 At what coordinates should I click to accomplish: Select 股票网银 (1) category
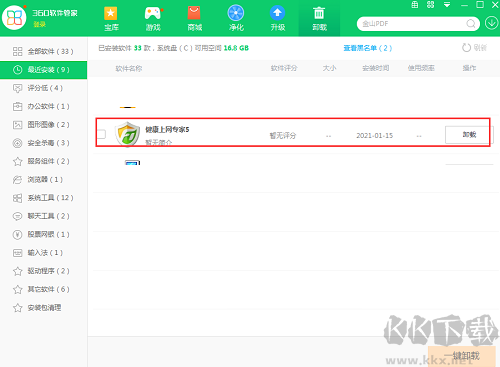click(43, 234)
